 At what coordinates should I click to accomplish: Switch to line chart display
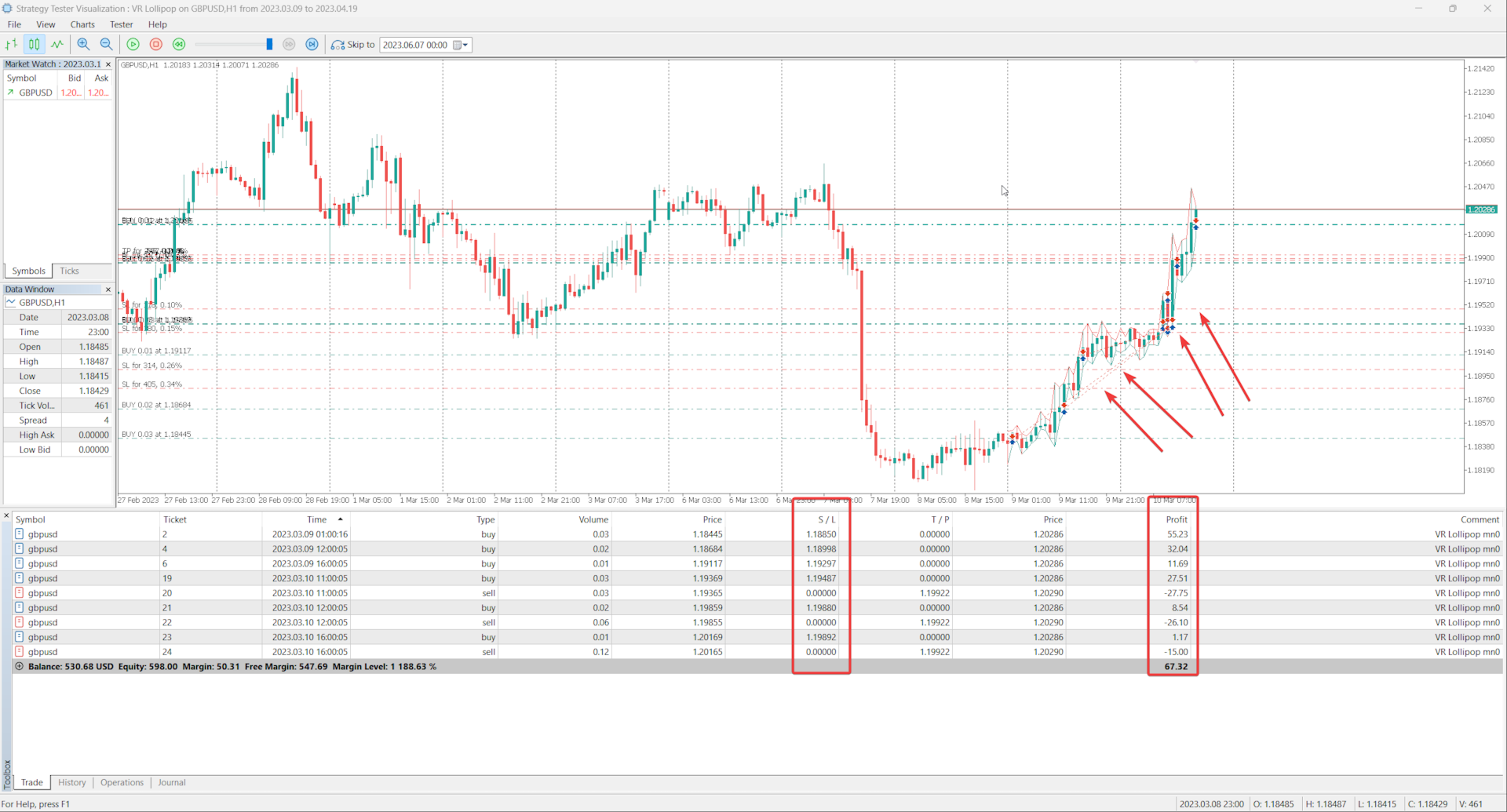coord(57,45)
